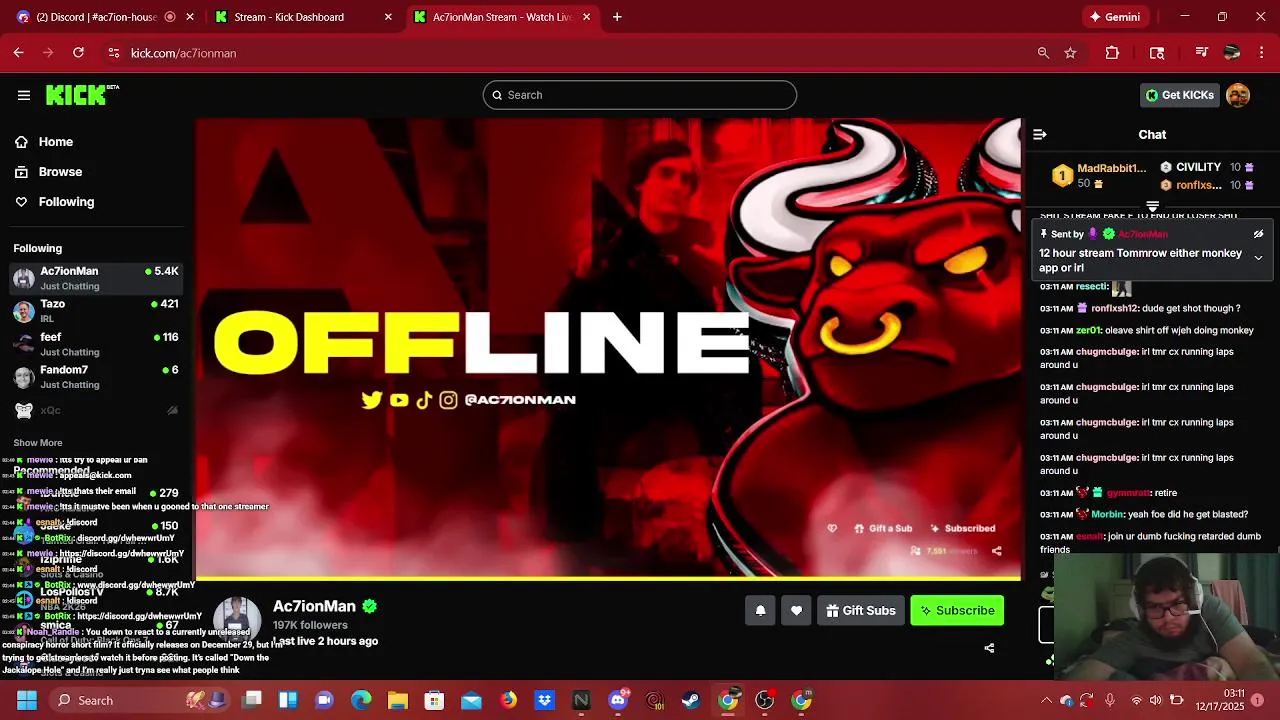Open Discord from taskbar
The height and width of the screenshot is (720, 1280).
pyautogui.click(x=618, y=700)
